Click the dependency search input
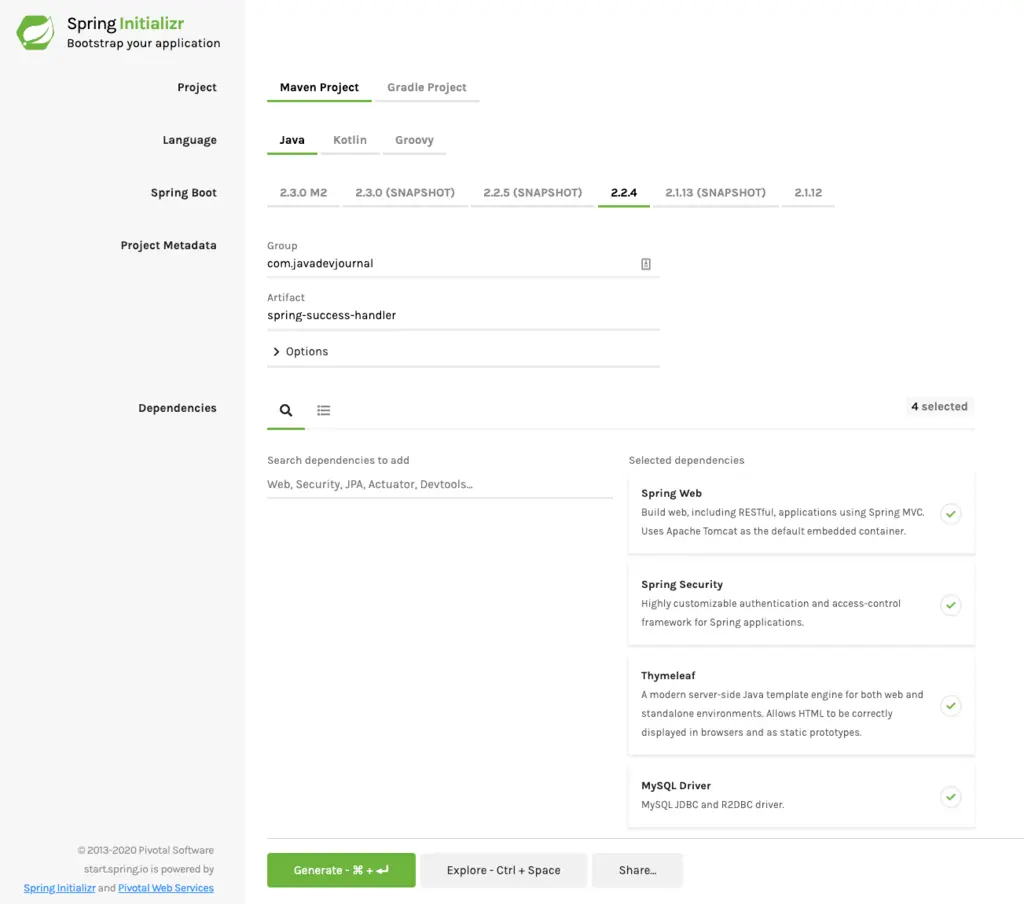 [x=440, y=484]
